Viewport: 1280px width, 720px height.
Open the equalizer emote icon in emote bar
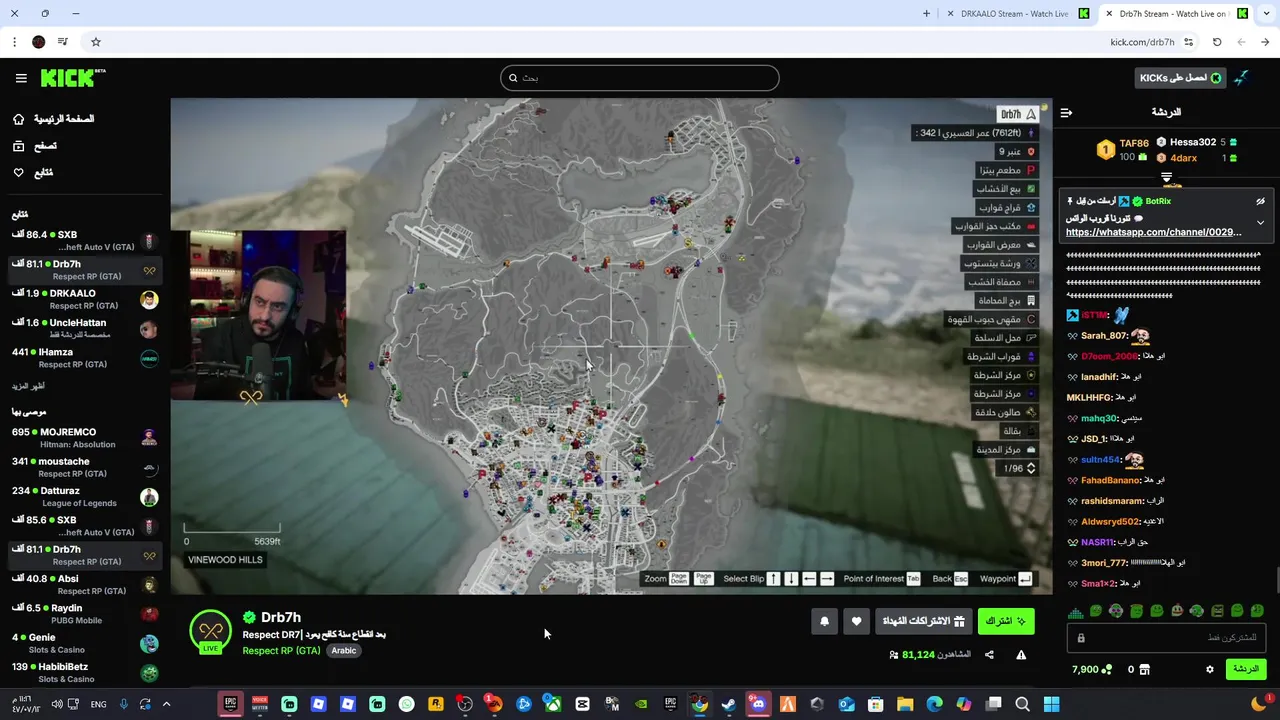pyautogui.click(x=1075, y=611)
